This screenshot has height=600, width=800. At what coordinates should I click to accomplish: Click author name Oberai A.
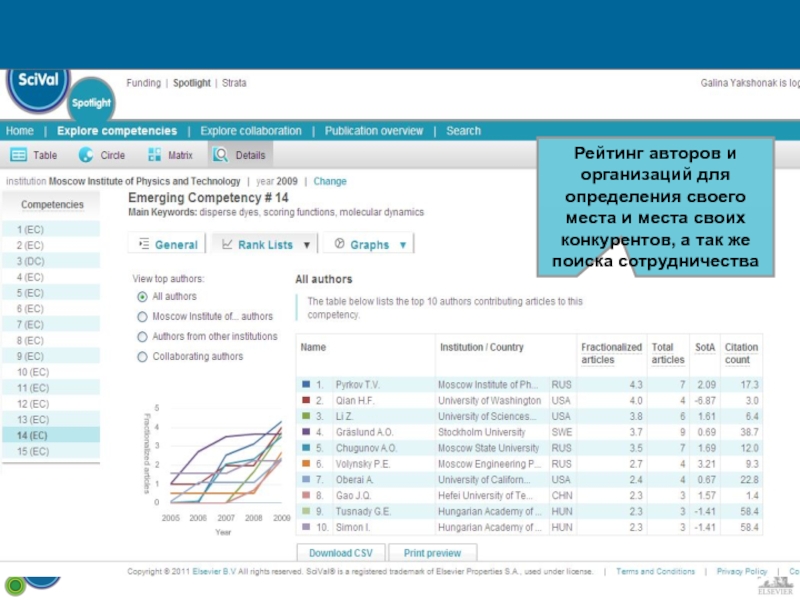click(354, 480)
